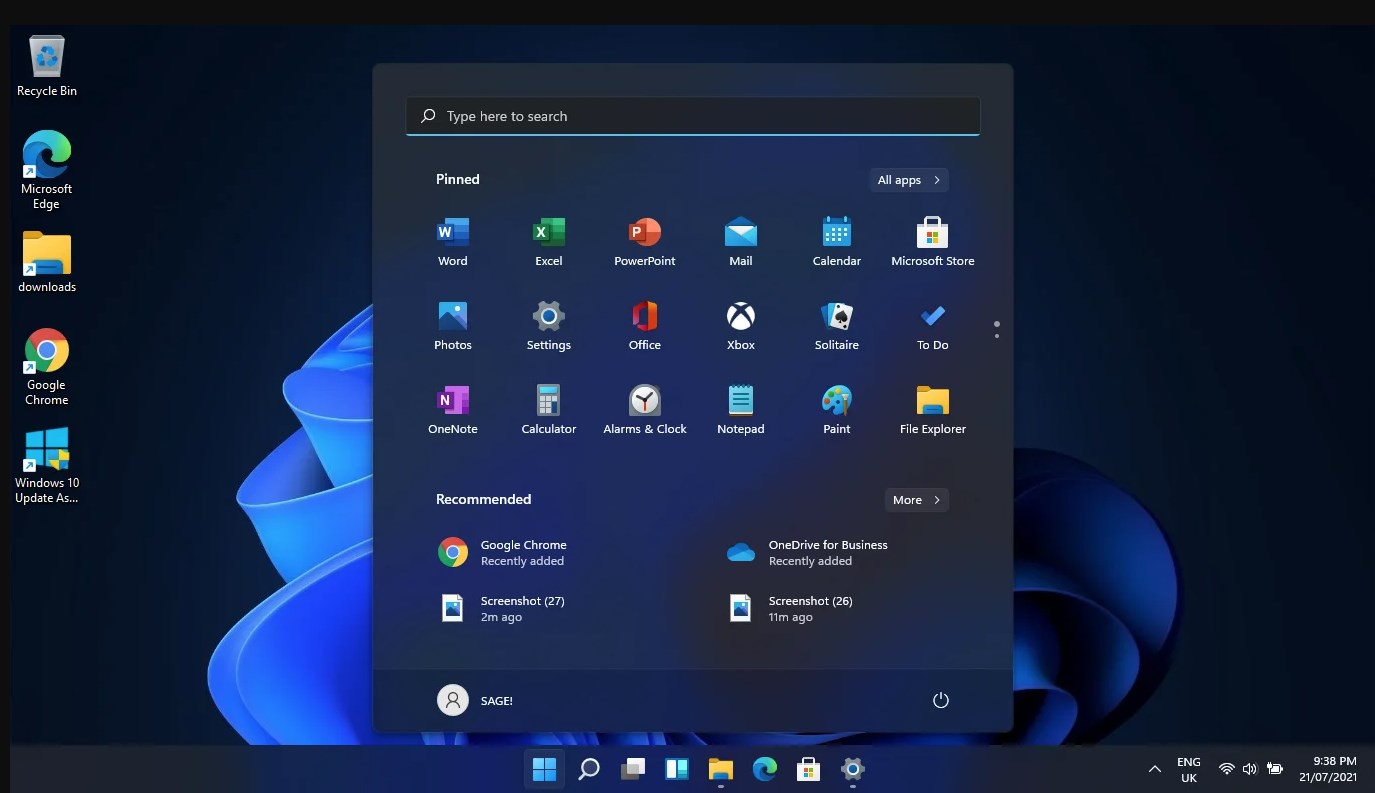Open Settings from pinned apps

[549, 325]
